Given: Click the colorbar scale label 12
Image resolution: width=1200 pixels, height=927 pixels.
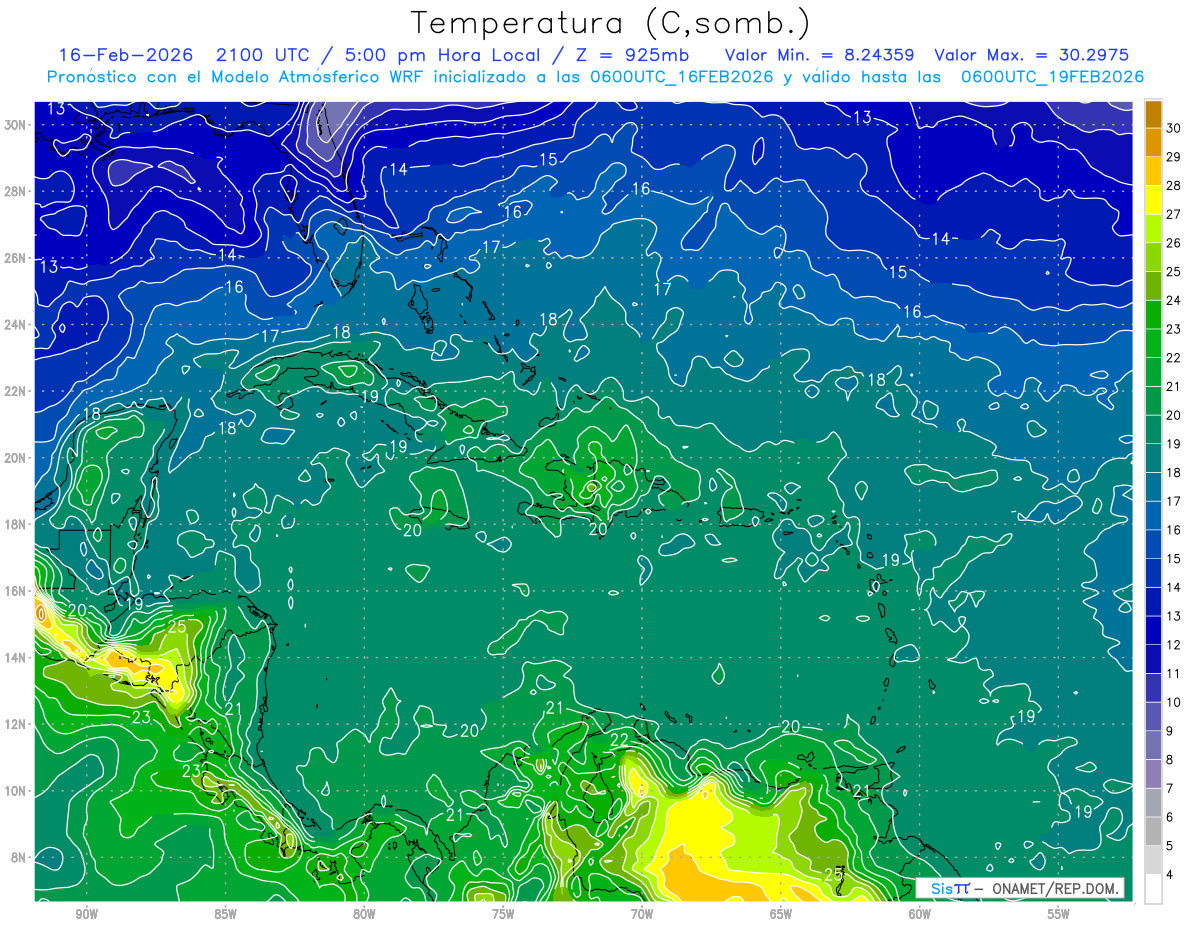Looking at the screenshot, I should (x=1175, y=645).
